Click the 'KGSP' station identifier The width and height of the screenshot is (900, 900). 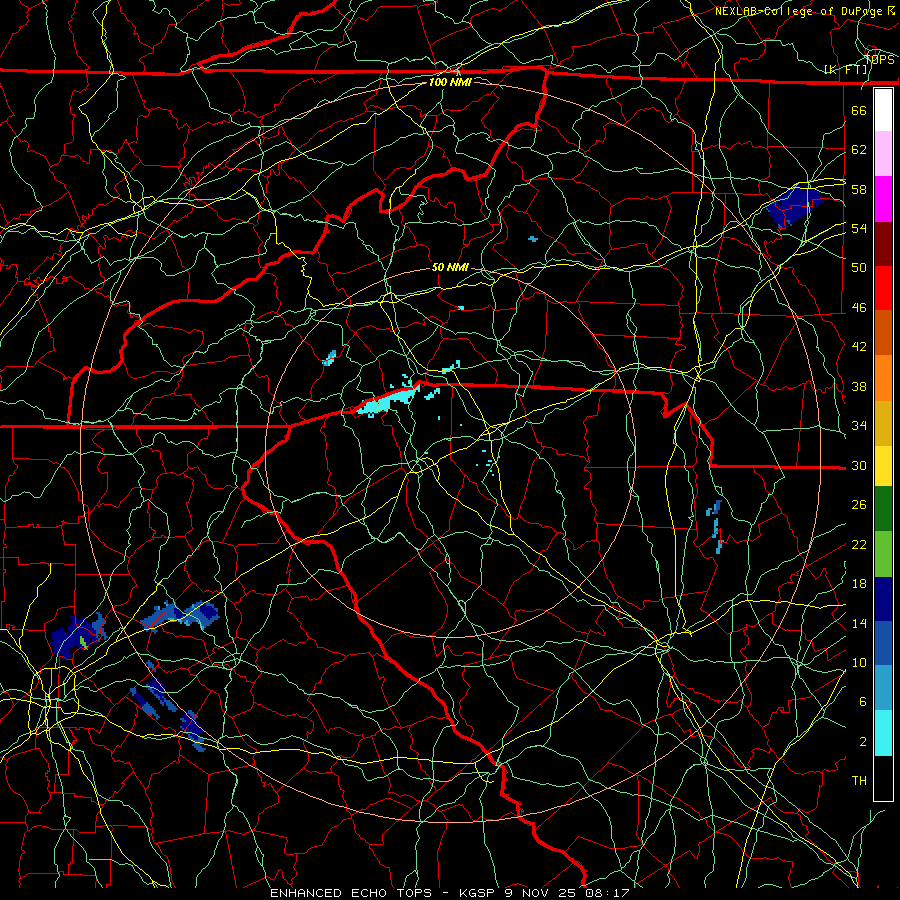478,893
